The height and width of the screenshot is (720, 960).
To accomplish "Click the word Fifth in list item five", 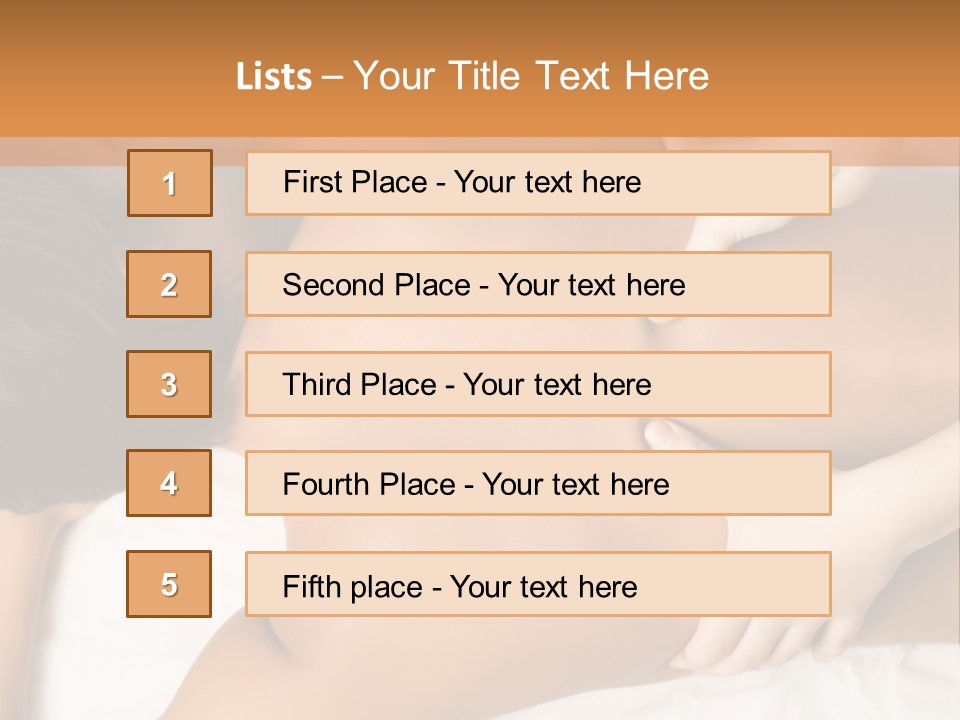I will pyautogui.click(x=312, y=587).
